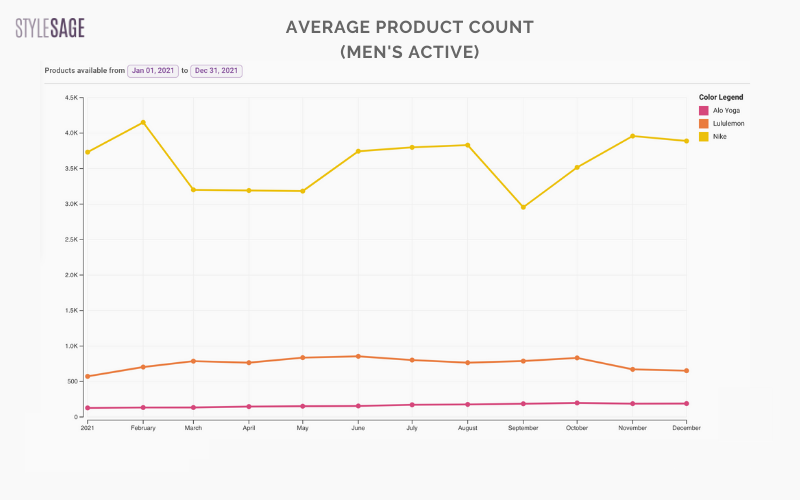Click Nike's October data point

click(577, 167)
